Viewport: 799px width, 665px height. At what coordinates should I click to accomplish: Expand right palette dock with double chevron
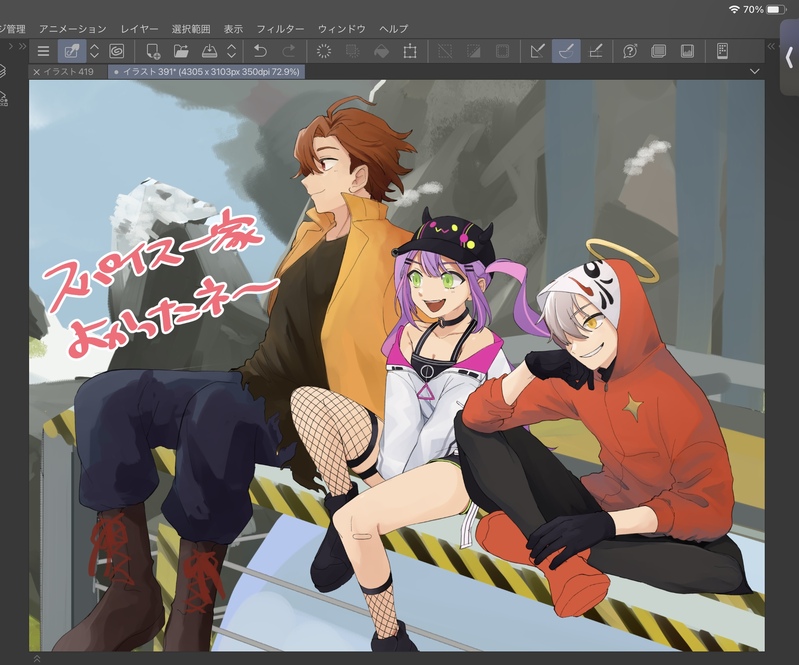[x=771, y=46]
